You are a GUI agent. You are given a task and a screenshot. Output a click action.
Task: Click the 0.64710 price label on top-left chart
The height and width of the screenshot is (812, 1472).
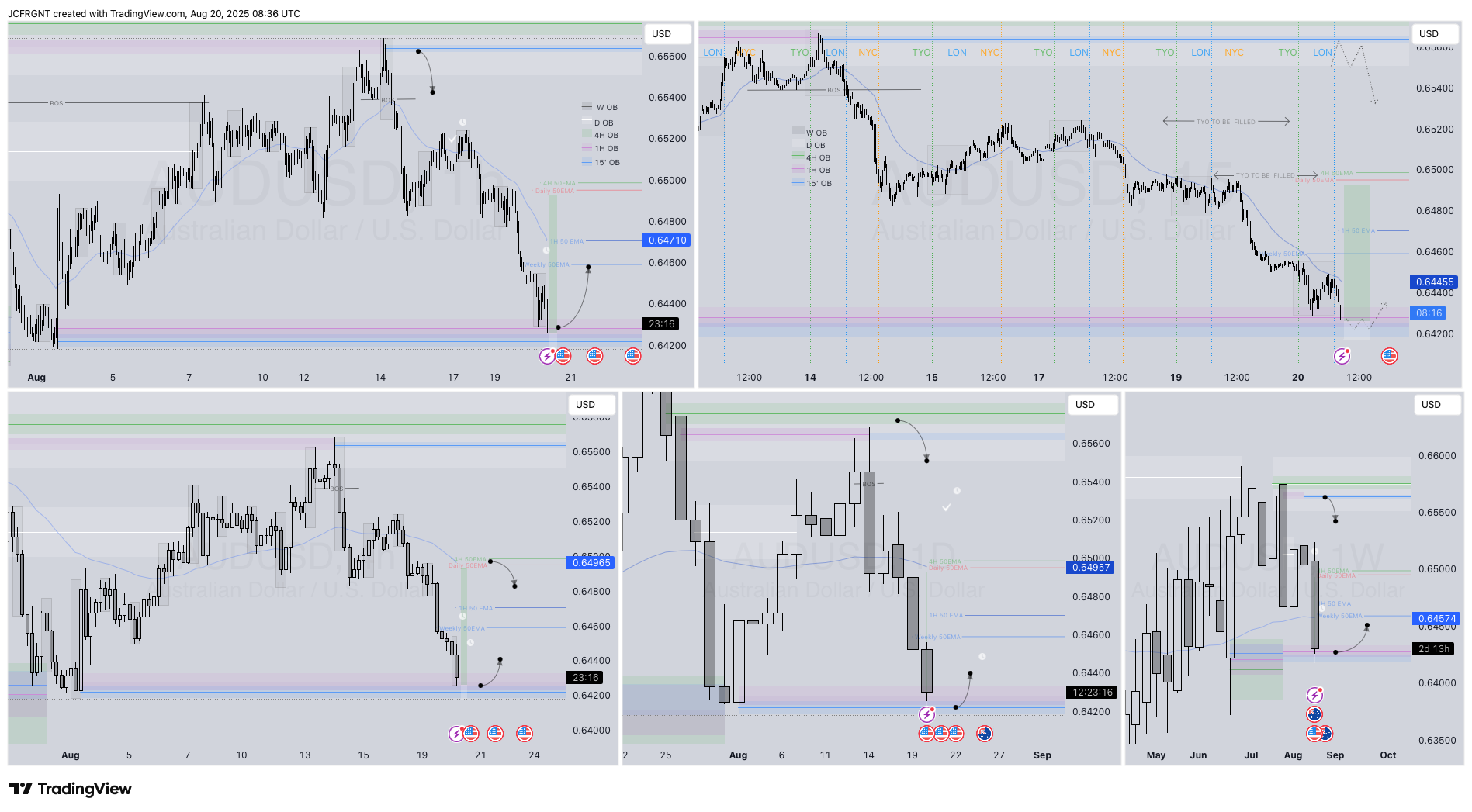pyautogui.click(x=667, y=240)
